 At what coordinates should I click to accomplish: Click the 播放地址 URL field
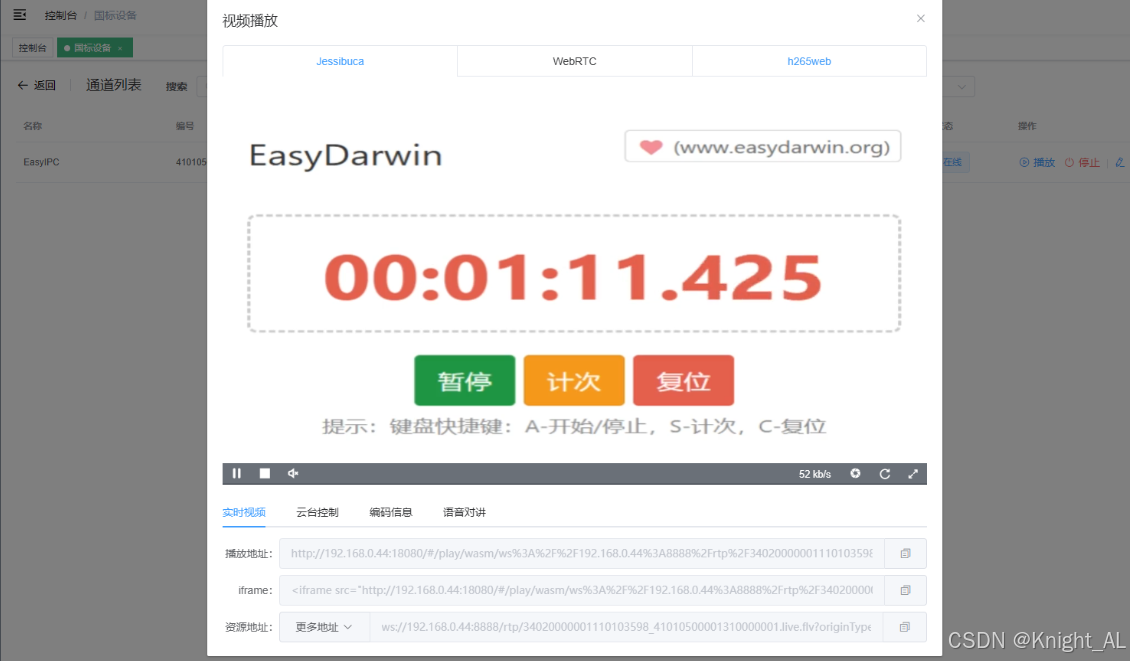pyautogui.click(x=582, y=554)
